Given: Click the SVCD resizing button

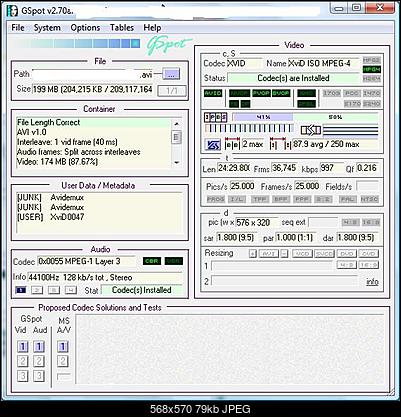Looking at the screenshot, I should pos(324,254).
